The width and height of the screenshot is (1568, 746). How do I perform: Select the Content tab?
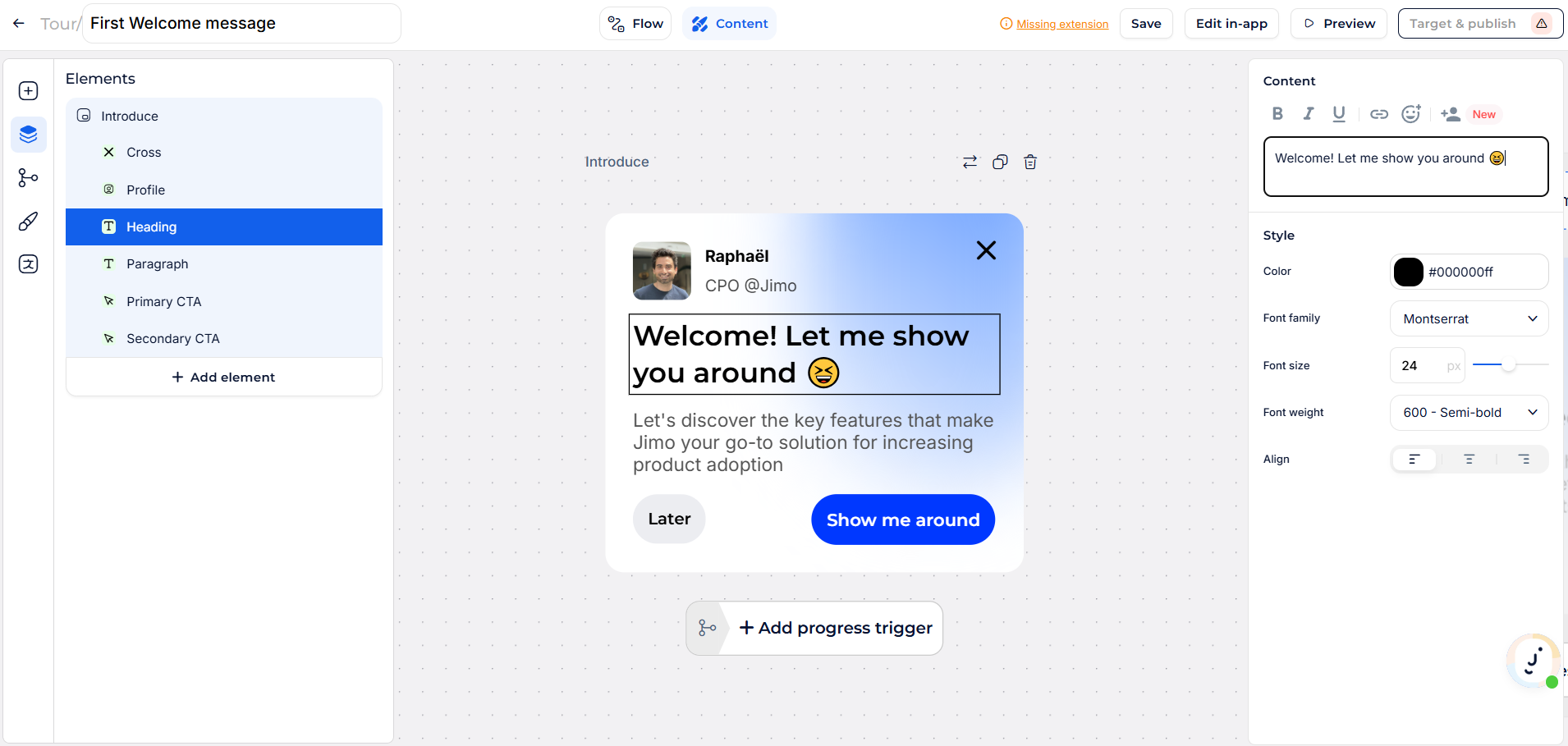coord(729,24)
